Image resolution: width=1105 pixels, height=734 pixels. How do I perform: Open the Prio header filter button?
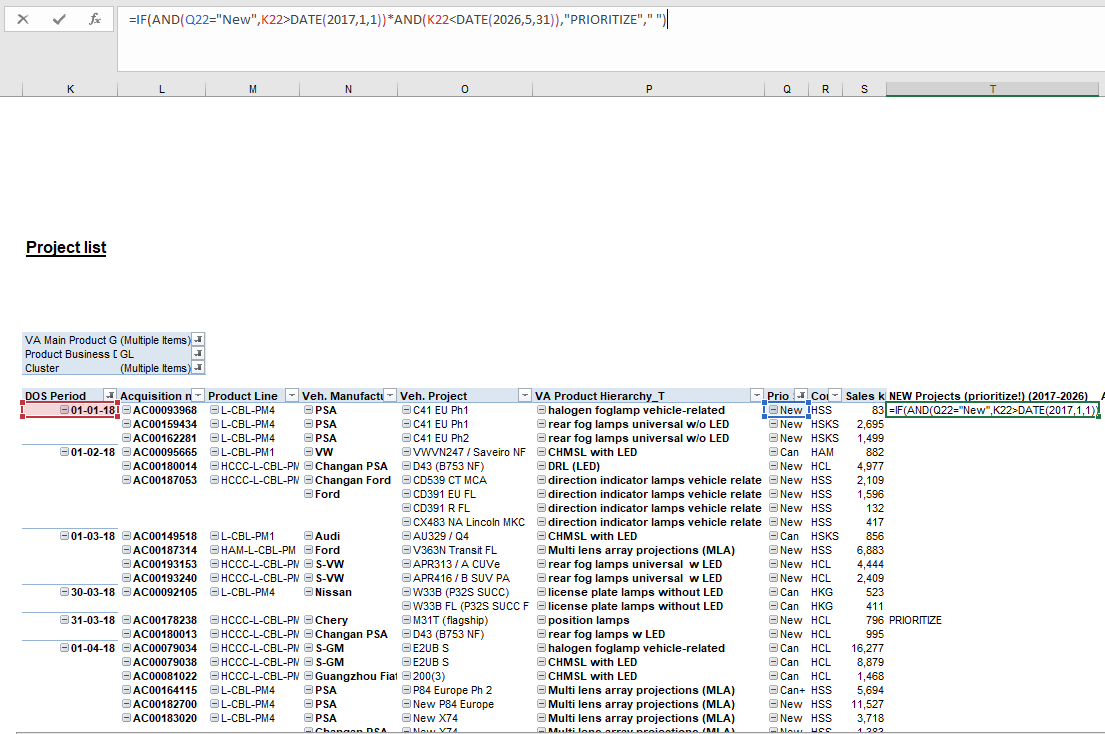801,395
